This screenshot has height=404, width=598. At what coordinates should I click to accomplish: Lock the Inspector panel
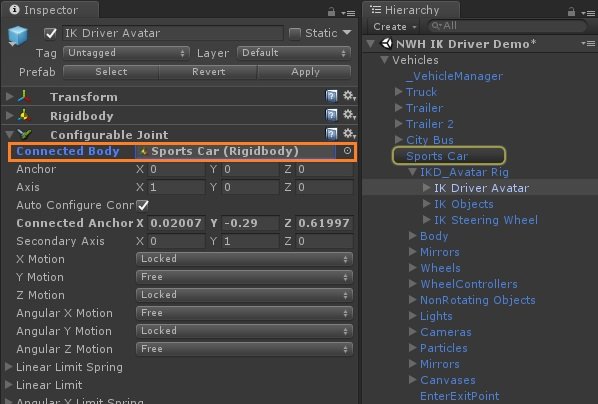tap(331, 12)
